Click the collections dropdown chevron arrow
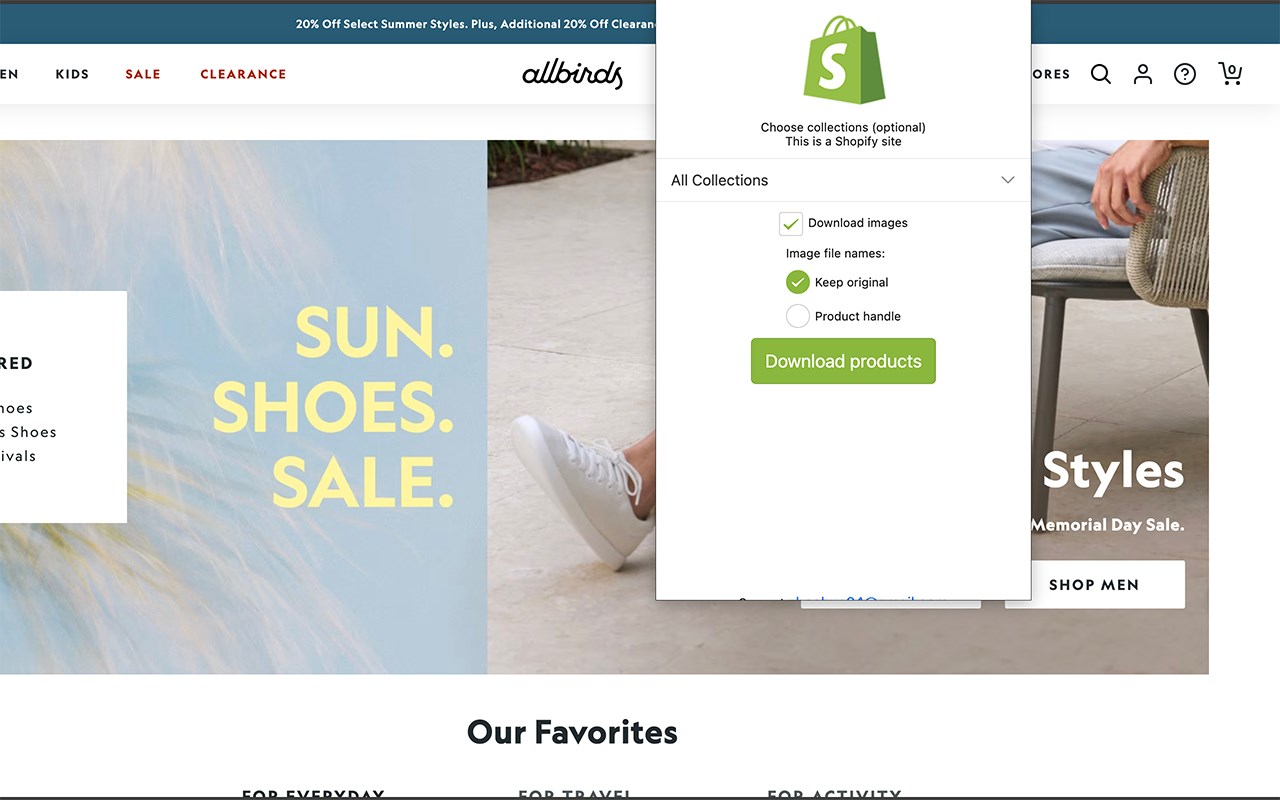Image resolution: width=1280 pixels, height=800 pixels. [1008, 180]
